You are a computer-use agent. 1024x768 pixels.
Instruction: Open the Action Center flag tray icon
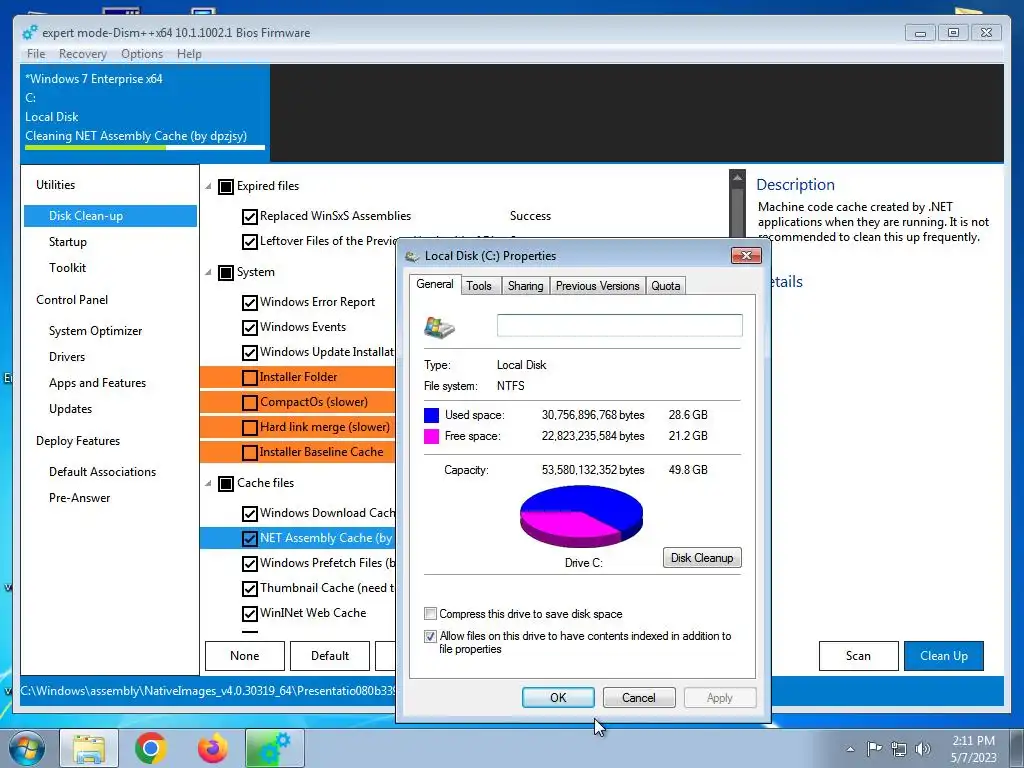click(874, 748)
